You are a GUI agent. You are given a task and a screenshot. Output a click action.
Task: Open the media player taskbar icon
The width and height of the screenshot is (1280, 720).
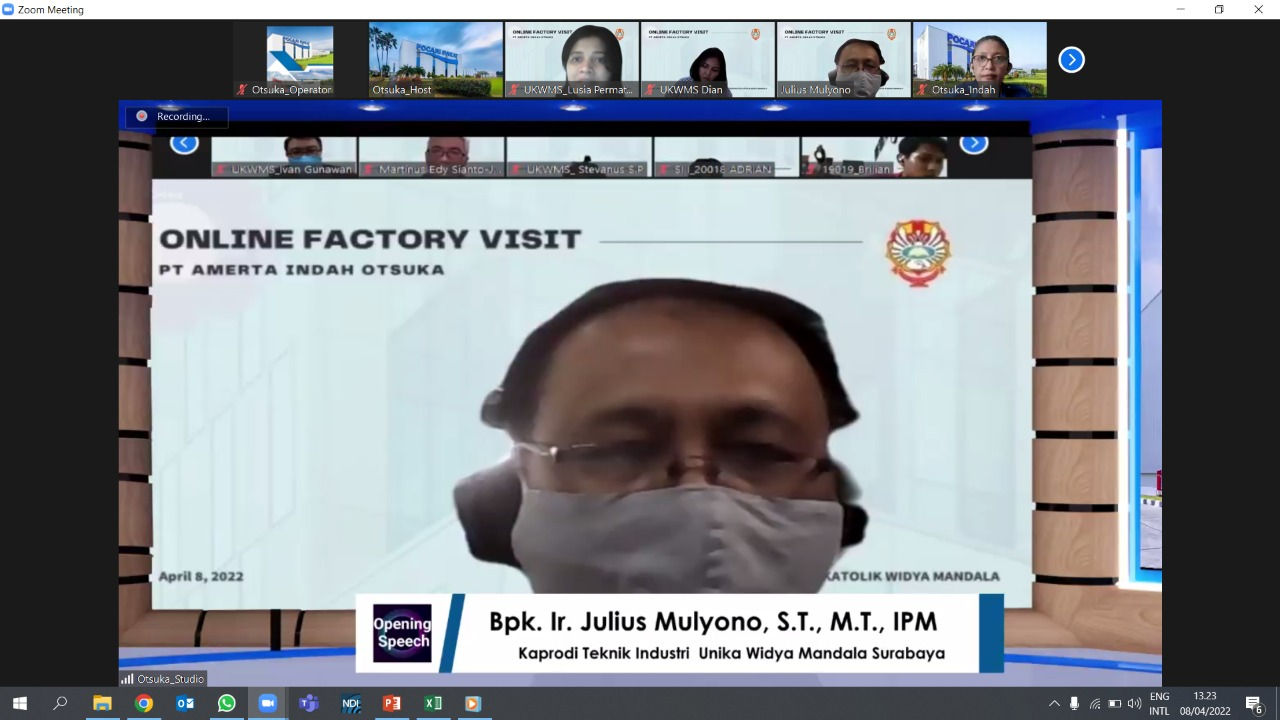pyautogui.click(x=473, y=703)
